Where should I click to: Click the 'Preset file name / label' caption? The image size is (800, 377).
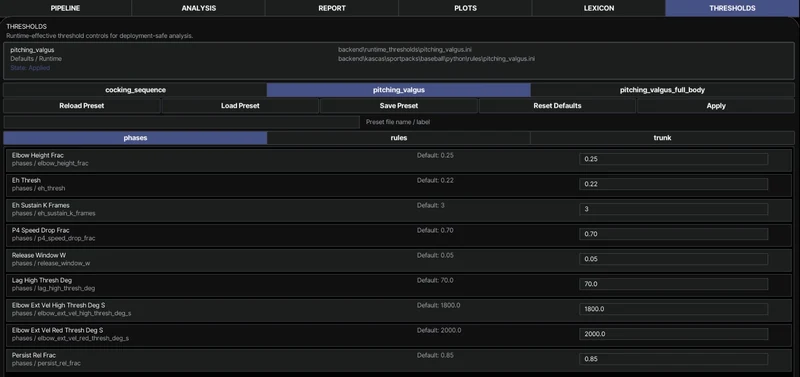(398, 122)
